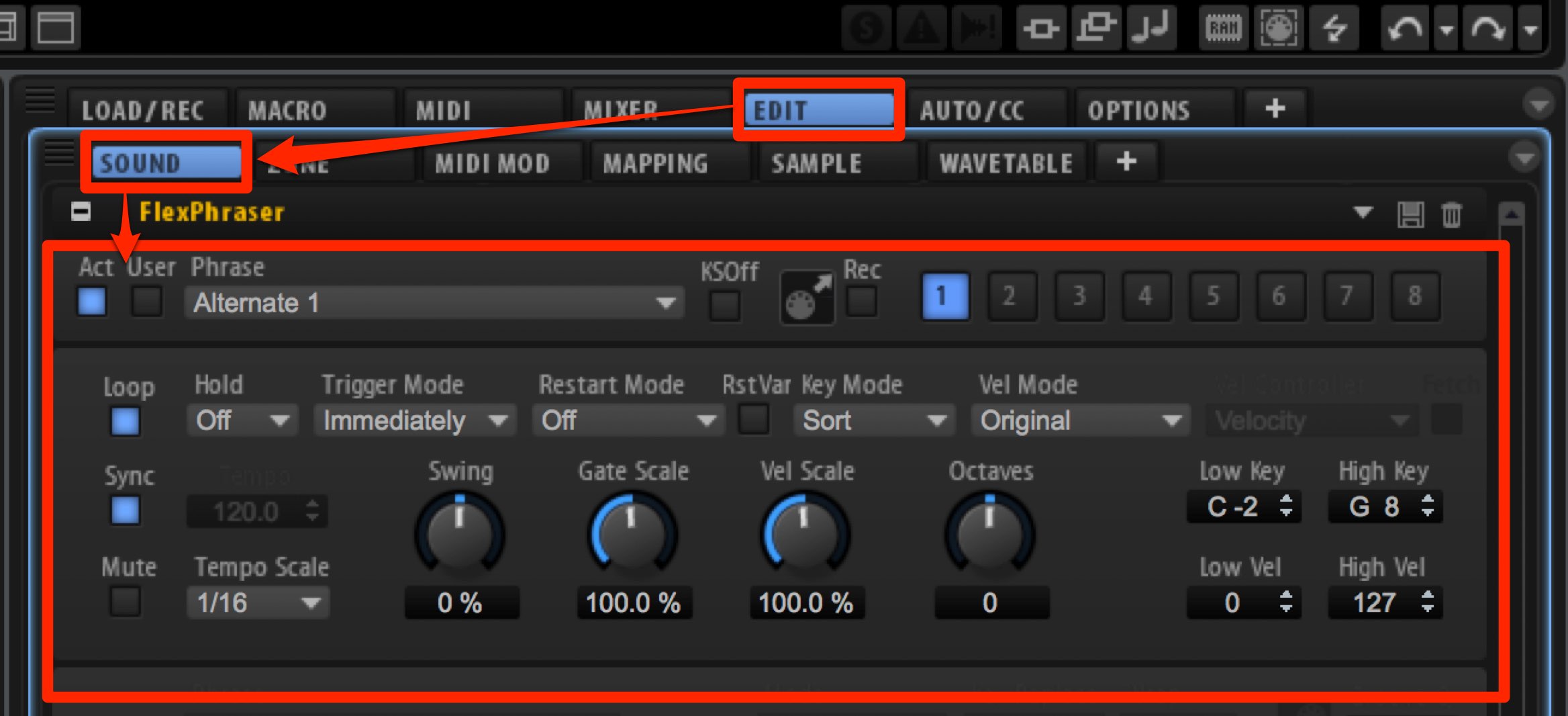
Task: Click the sub-tab row handle icon
Action: 59,153
